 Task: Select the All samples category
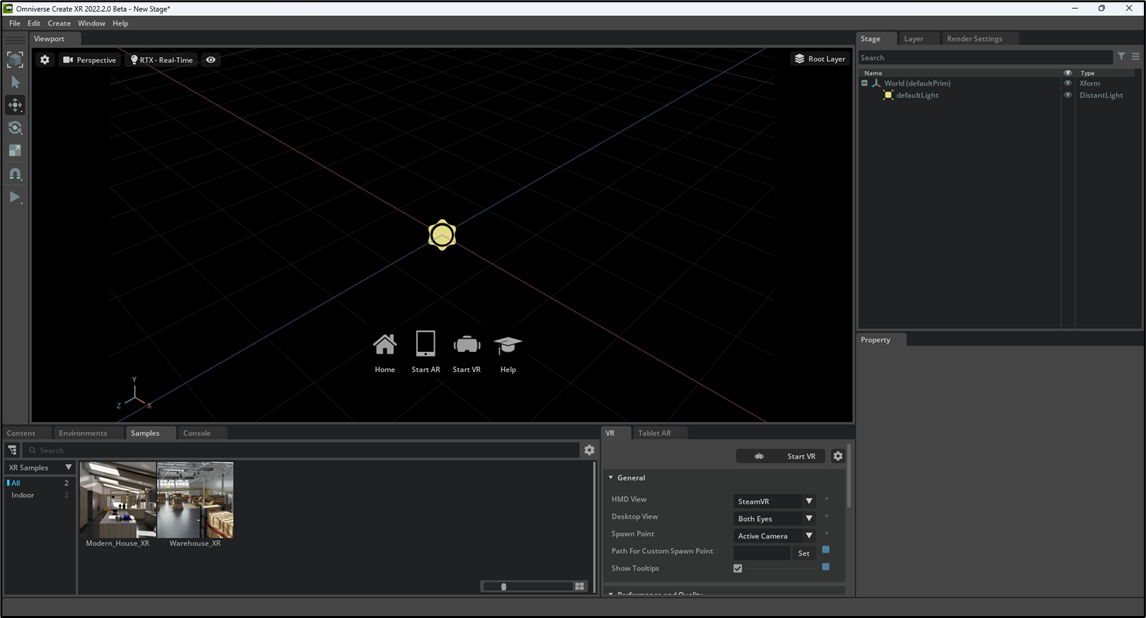coord(38,483)
